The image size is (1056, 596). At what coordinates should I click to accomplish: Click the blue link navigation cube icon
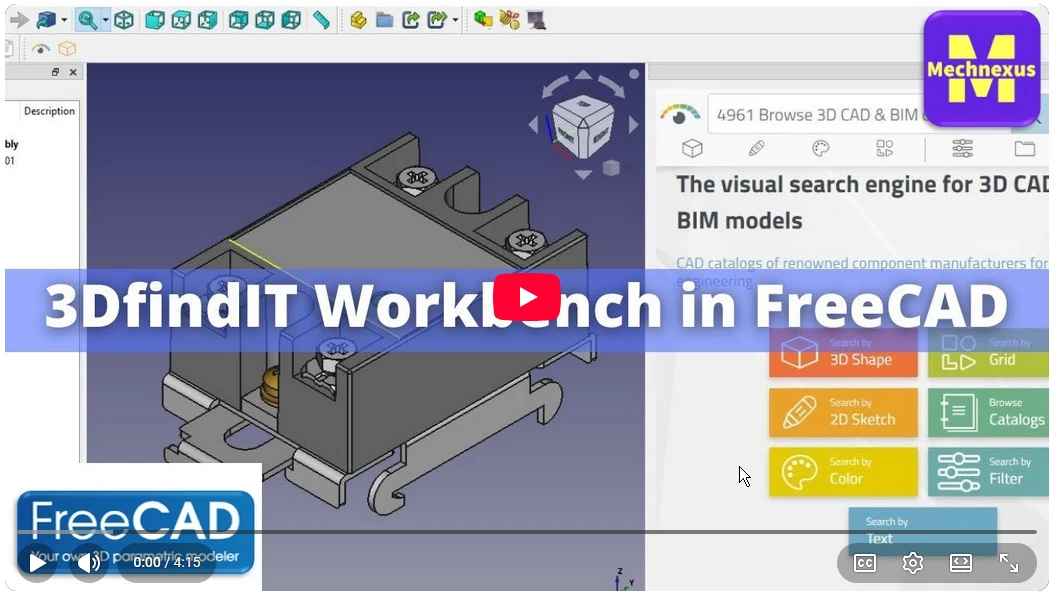coord(46,20)
